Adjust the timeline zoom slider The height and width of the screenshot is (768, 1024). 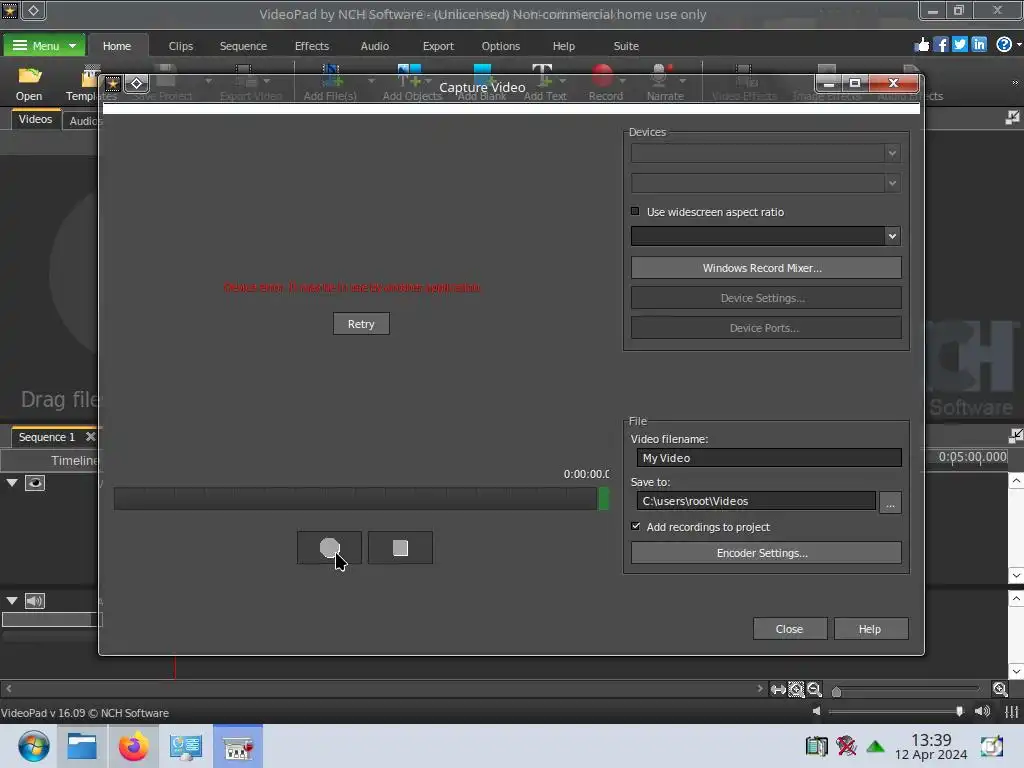pos(837,692)
